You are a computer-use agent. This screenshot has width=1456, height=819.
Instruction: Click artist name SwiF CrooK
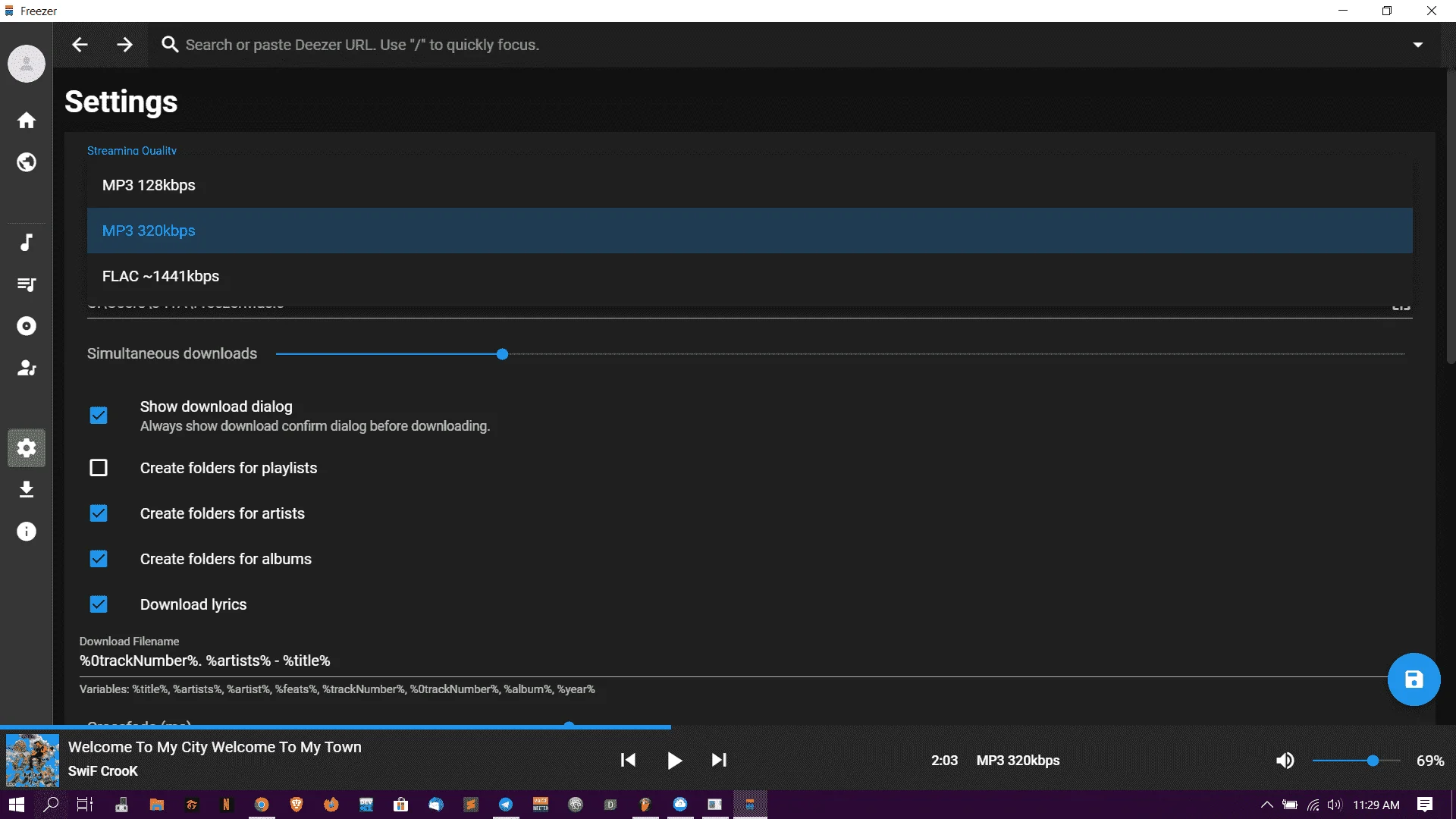103,771
